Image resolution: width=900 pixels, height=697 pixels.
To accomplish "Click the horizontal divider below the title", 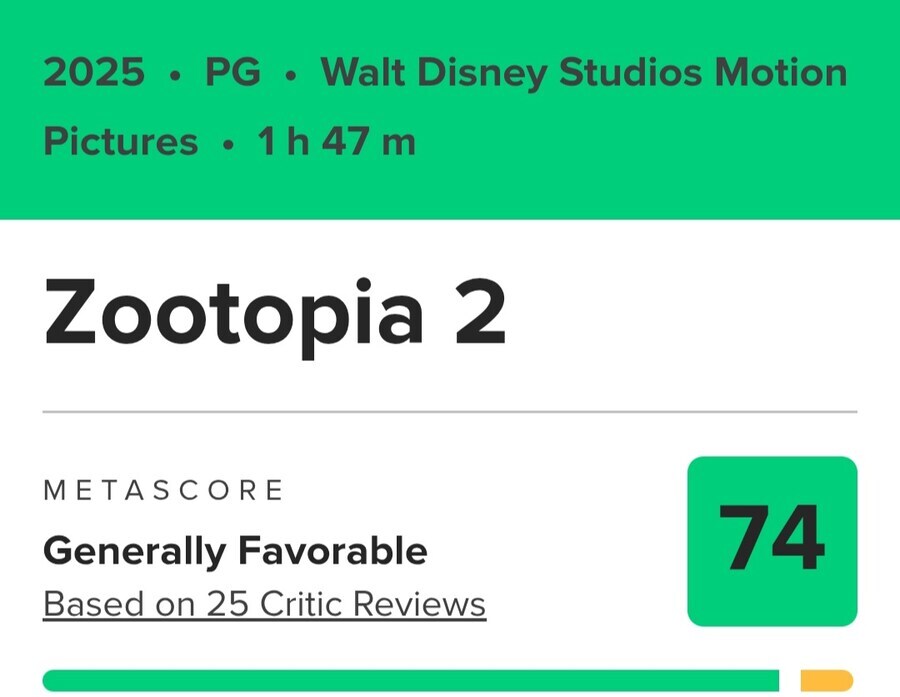I will point(450,411).
